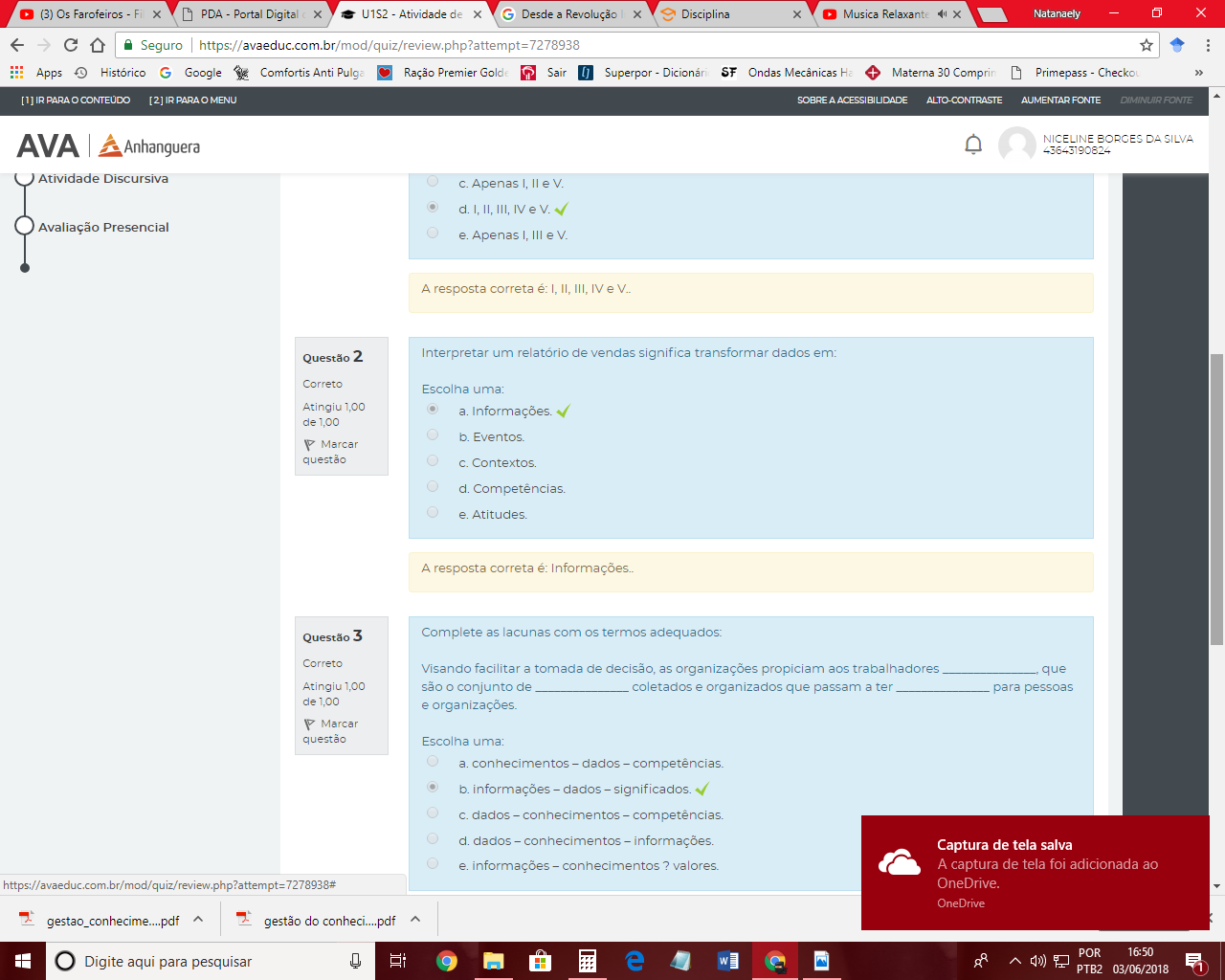Open Microsoft Word from the taskbar

[727, 961]
